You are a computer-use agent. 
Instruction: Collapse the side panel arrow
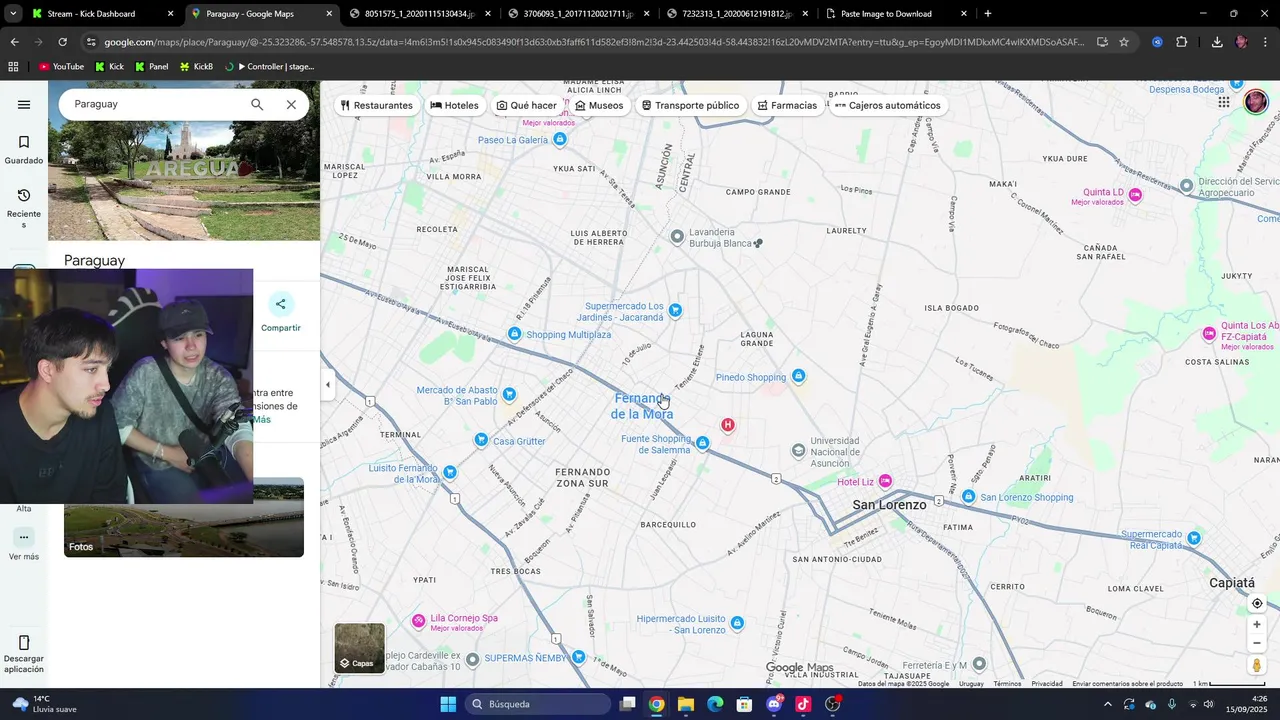coord(327,384)
